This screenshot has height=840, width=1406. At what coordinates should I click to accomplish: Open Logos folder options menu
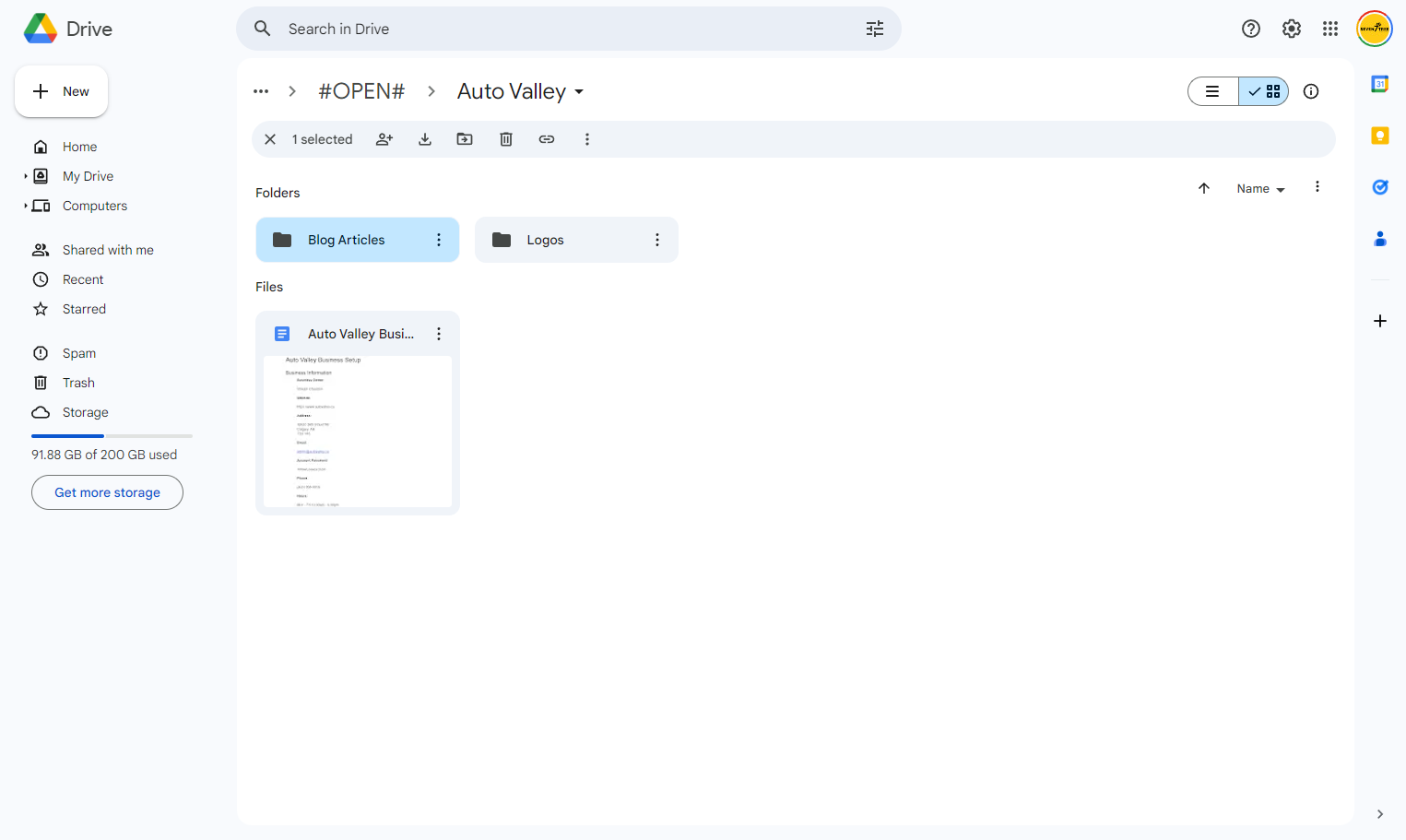point(657,240)
